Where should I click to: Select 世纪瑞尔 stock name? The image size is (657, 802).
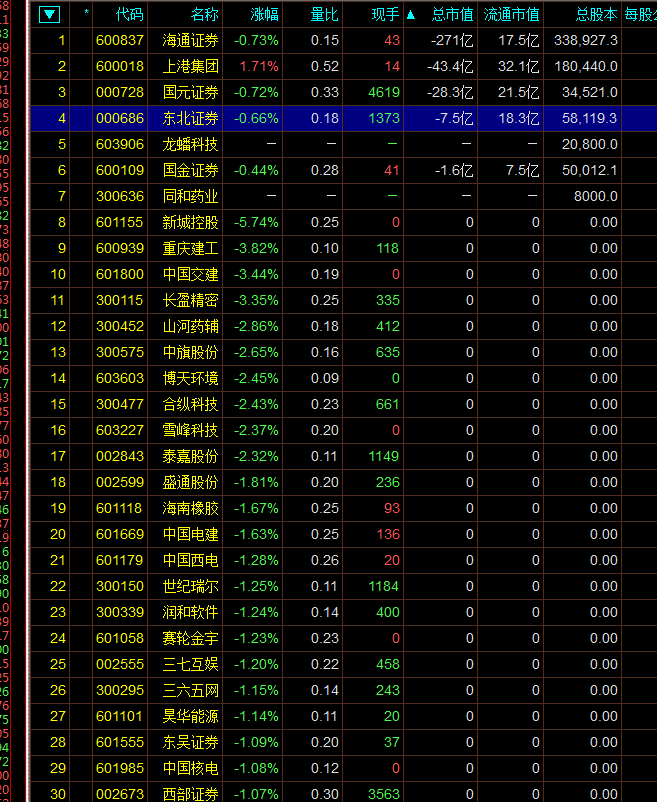point(190,587)
